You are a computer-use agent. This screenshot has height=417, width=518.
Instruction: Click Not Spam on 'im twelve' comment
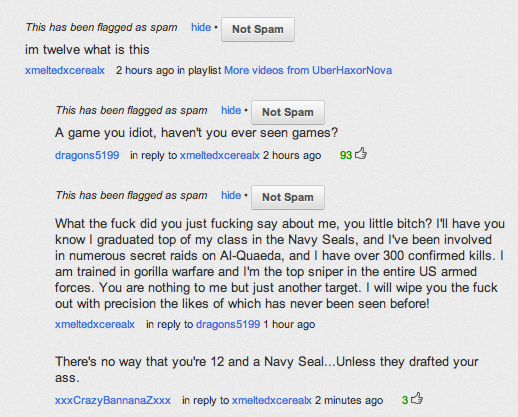(x=258, y=29)
